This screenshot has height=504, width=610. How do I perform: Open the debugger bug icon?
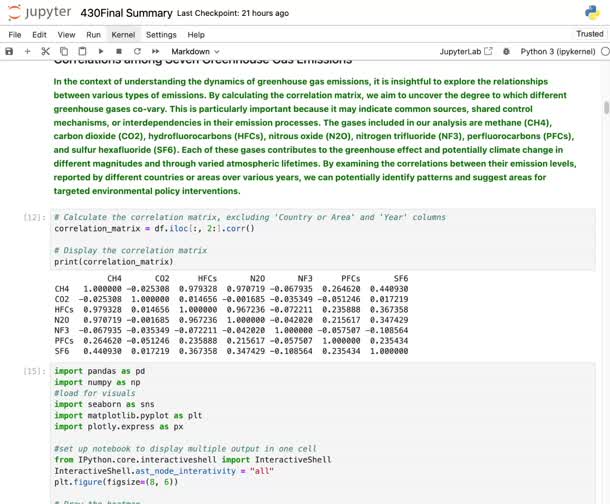coord(510,51)
